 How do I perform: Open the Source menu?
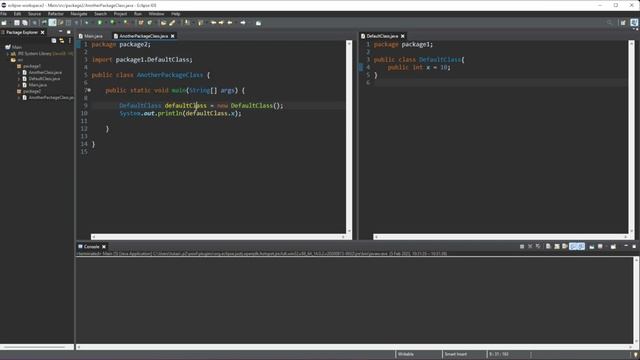[34, 14]
